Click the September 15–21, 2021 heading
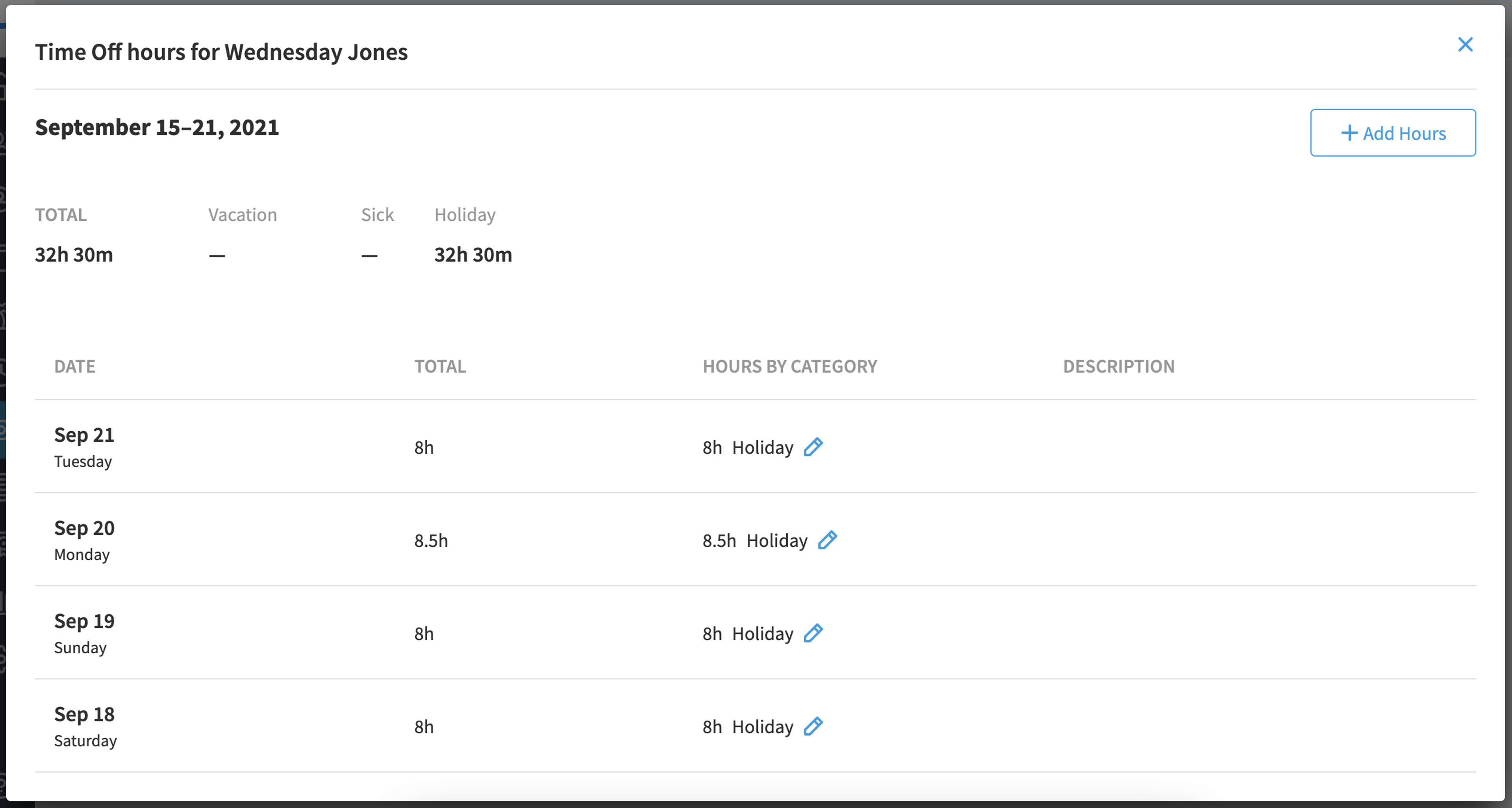The height and width of the screenshot is (808, 1512). 157,128
